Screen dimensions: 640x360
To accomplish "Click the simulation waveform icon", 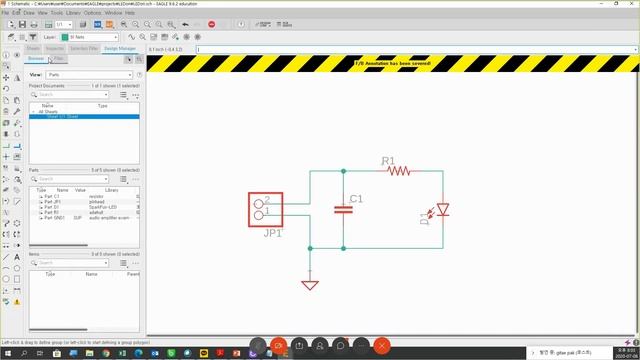I will [x=131, y=37].
